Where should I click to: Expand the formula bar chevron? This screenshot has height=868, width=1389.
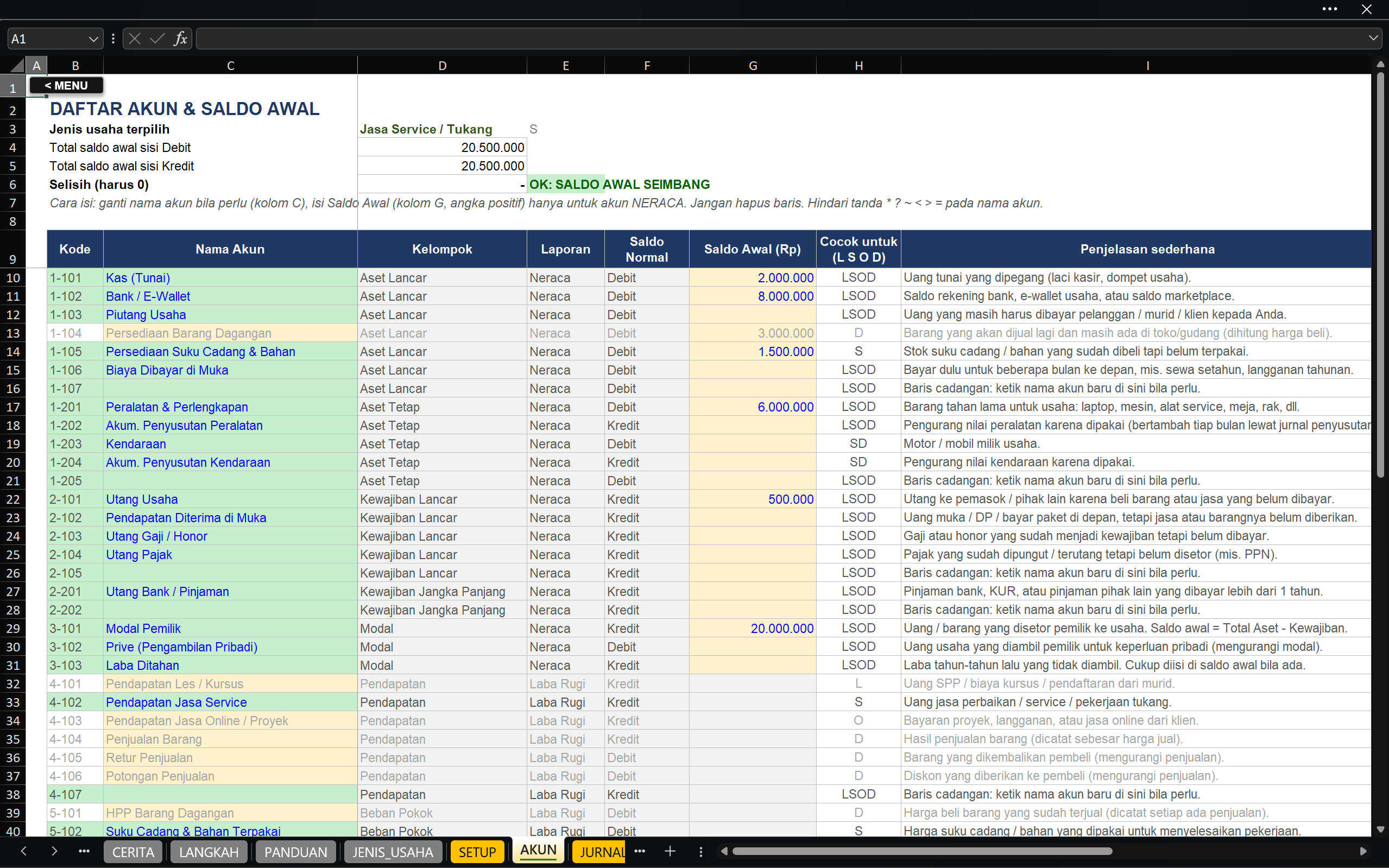coord(1373,39)
